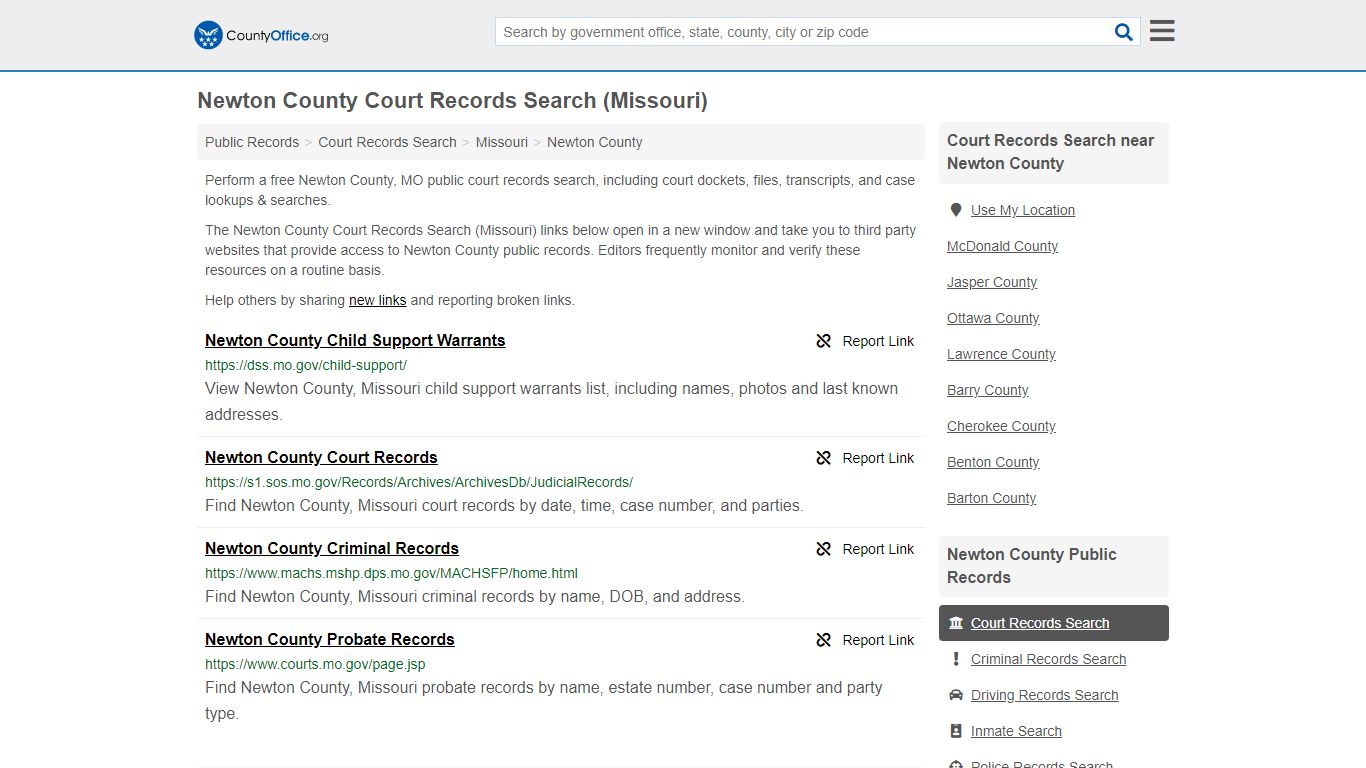1366x768 pixels.
Task: Open Public Records breadcrumb
Action: 252,142
